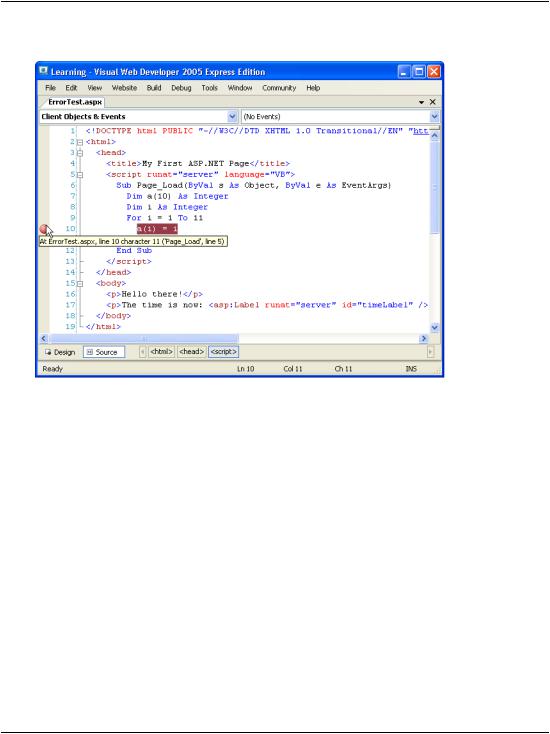This screenshot has height=734, width=550.
Task: Open the Help menu
Action: (x=313, y=88)
